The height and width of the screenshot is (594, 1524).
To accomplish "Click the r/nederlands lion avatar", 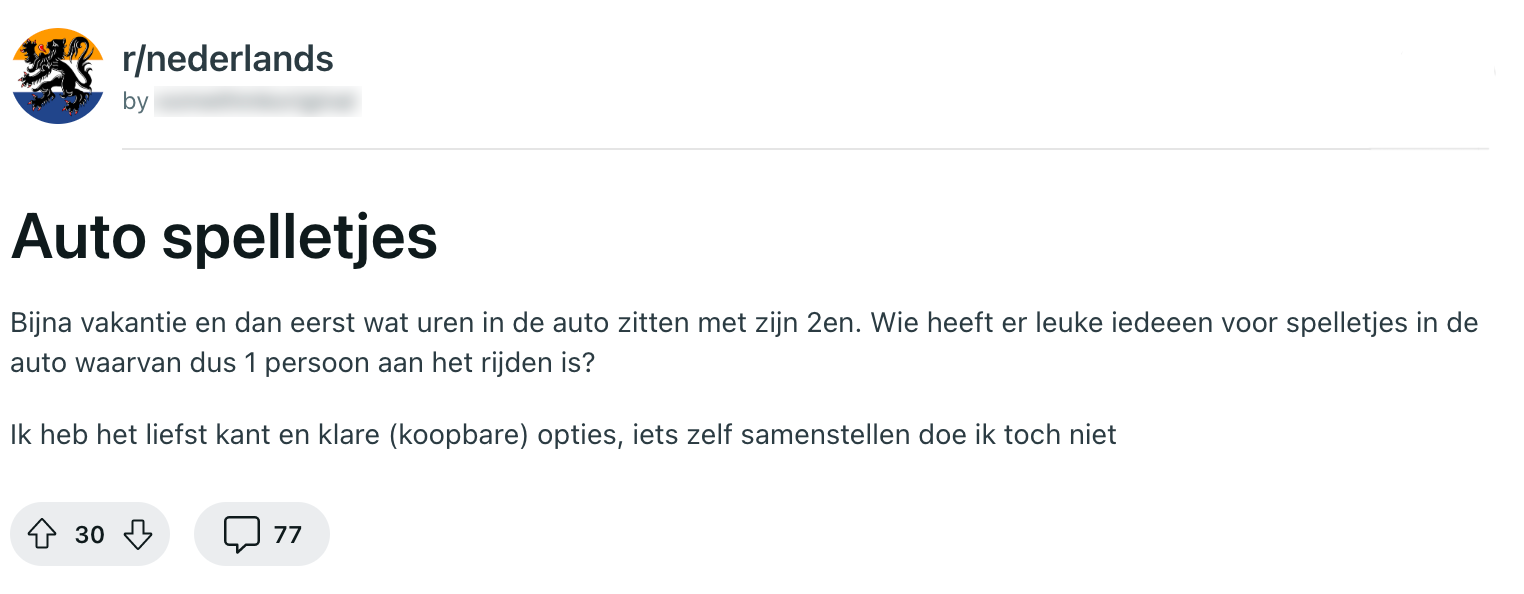I will coord(58,76).
